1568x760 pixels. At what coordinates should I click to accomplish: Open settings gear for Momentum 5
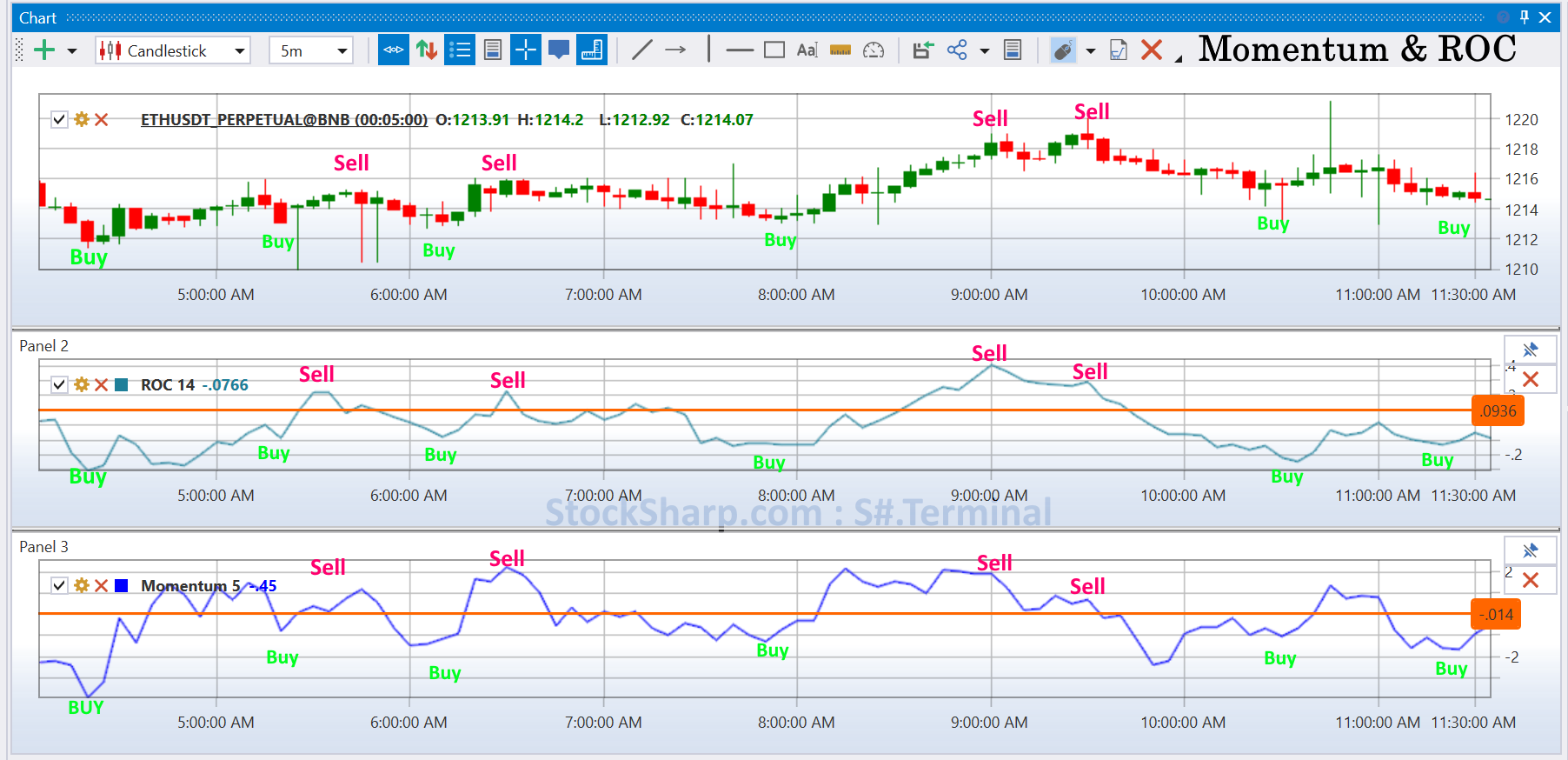tap(82, 585)
